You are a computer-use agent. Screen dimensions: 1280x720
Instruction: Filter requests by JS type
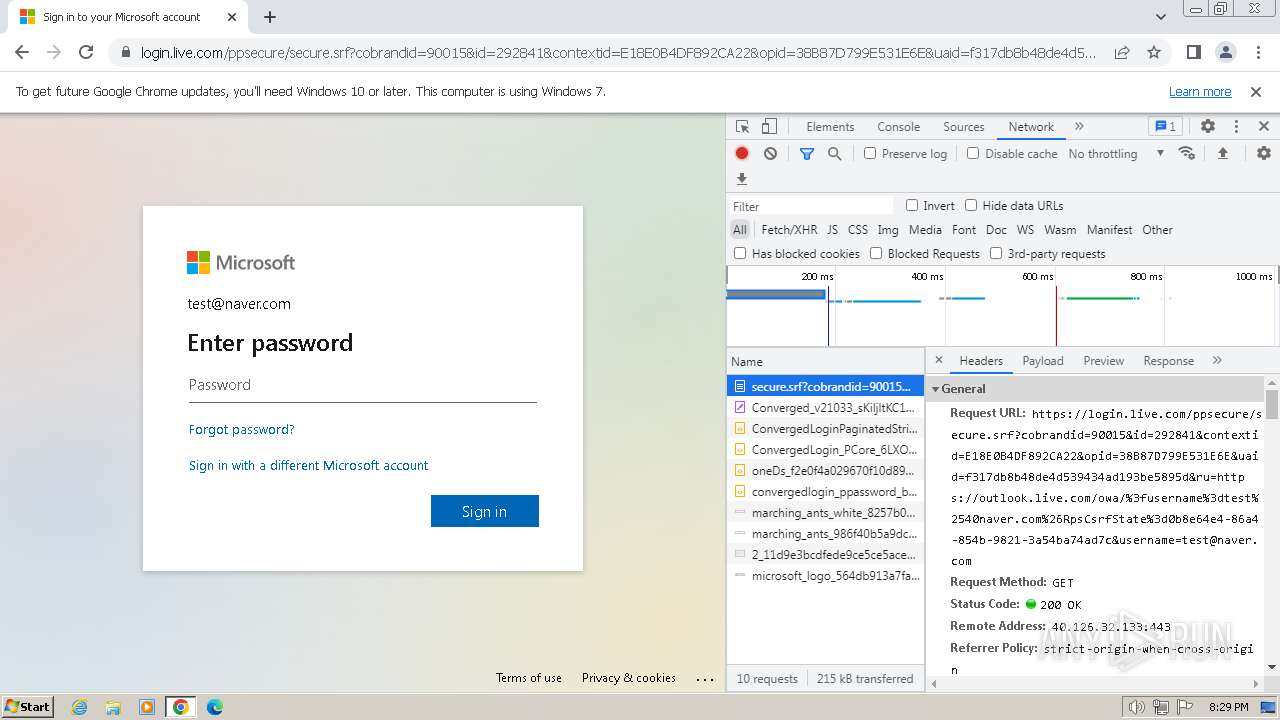(x=832, y=229)
